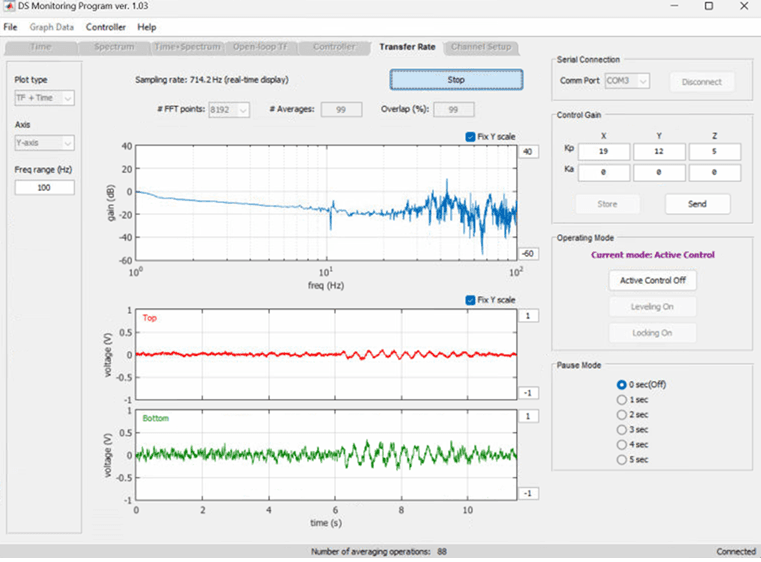The image size is (761, 562).
Task: Click the Leveling On button
Action: pos(653,307)
